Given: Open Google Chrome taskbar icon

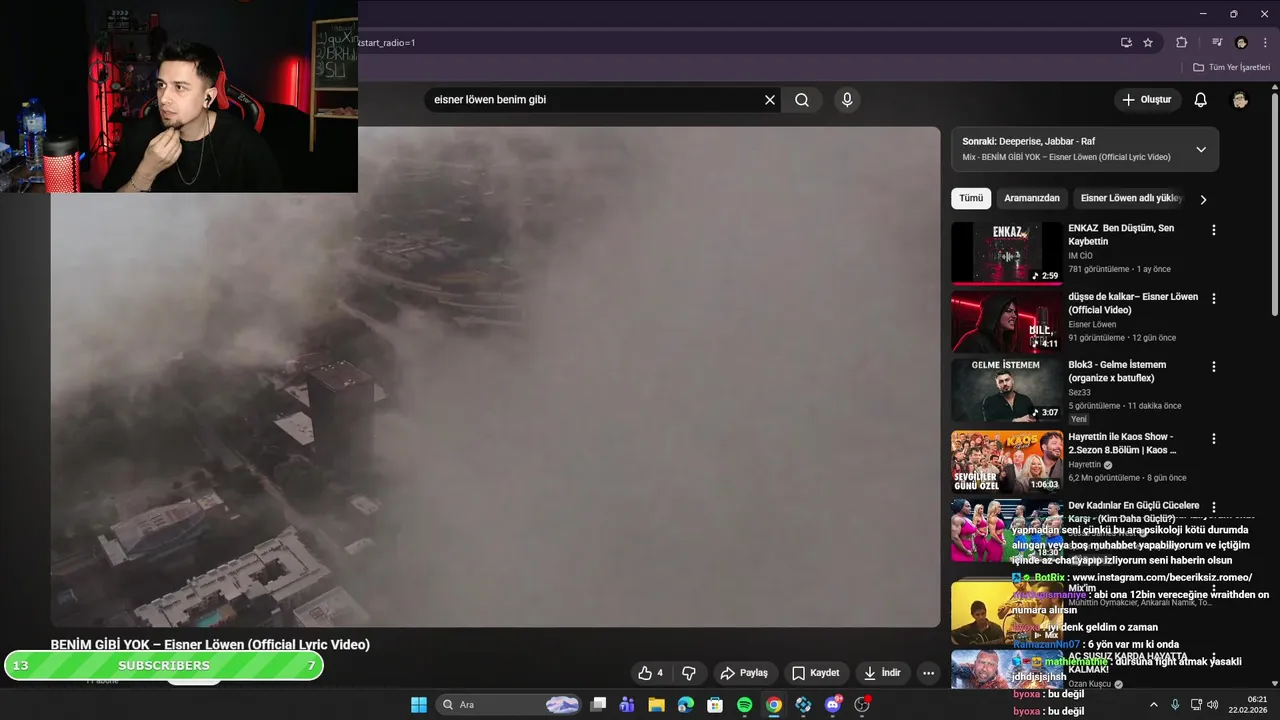Looking at the screenshot, I should (x=773, y=705).
